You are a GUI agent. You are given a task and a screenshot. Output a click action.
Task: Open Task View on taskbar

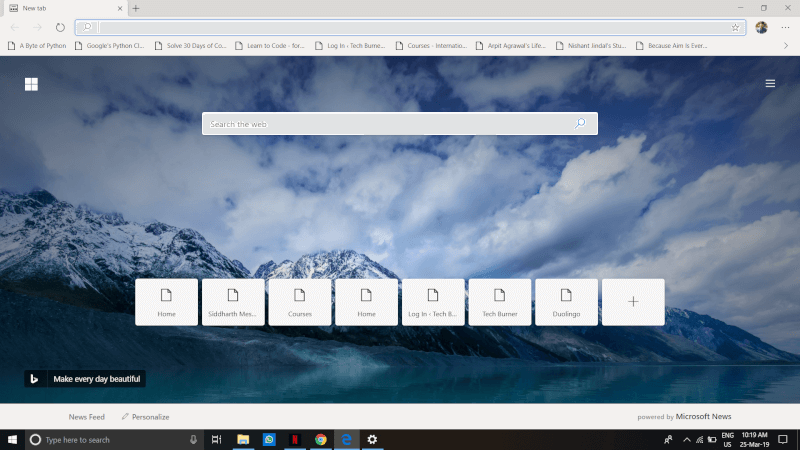[x=216, y=440]
